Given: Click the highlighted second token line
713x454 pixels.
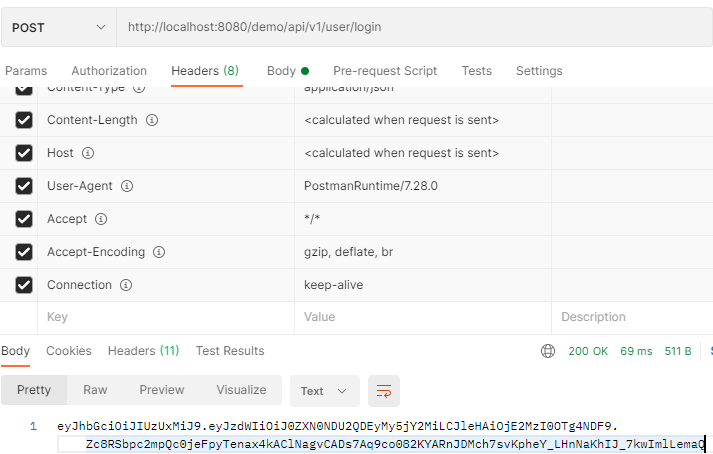Looking at the screenshot, I should 395,444.
